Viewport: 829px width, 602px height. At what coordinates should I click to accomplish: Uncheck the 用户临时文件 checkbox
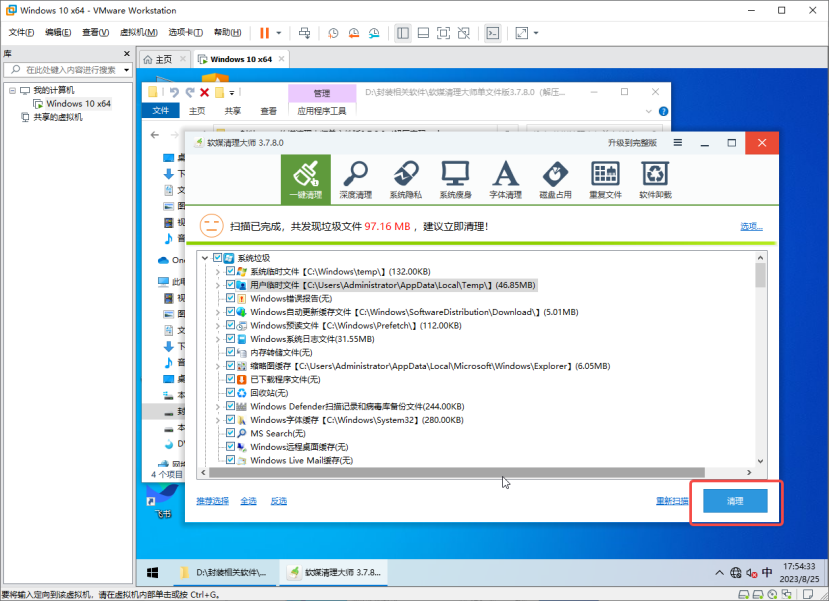[231, 285]
